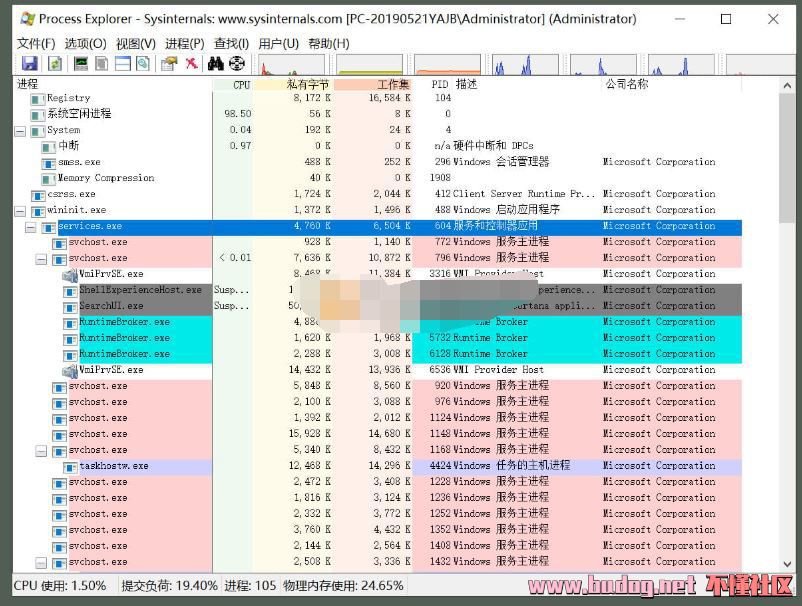Open the 用户(U) menu

tap(278, 44)
